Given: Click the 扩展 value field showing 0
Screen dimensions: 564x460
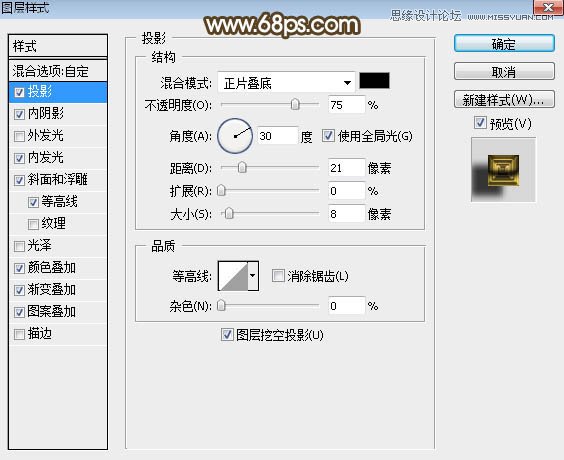Looking at the screenshot, I should coord(347,191).
